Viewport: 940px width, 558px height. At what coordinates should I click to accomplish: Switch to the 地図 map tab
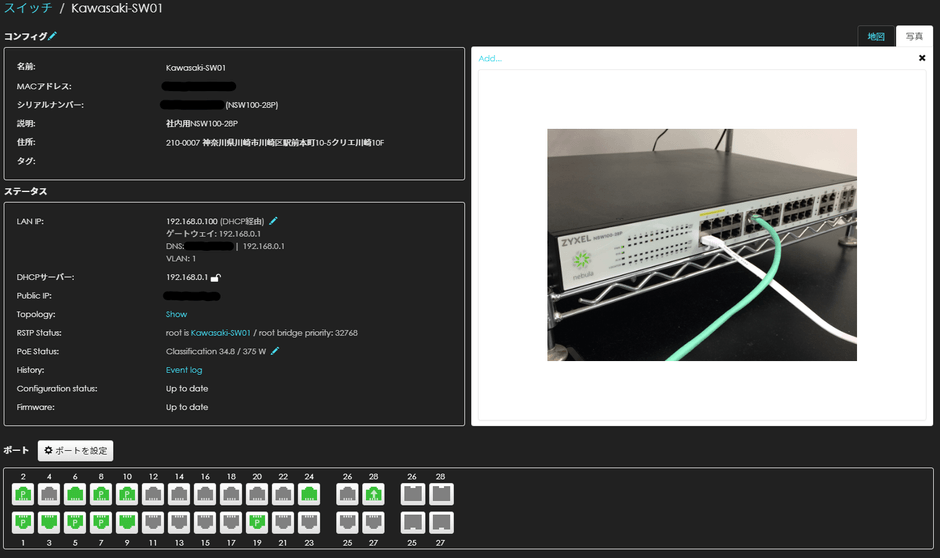click(x=876, y=37)
